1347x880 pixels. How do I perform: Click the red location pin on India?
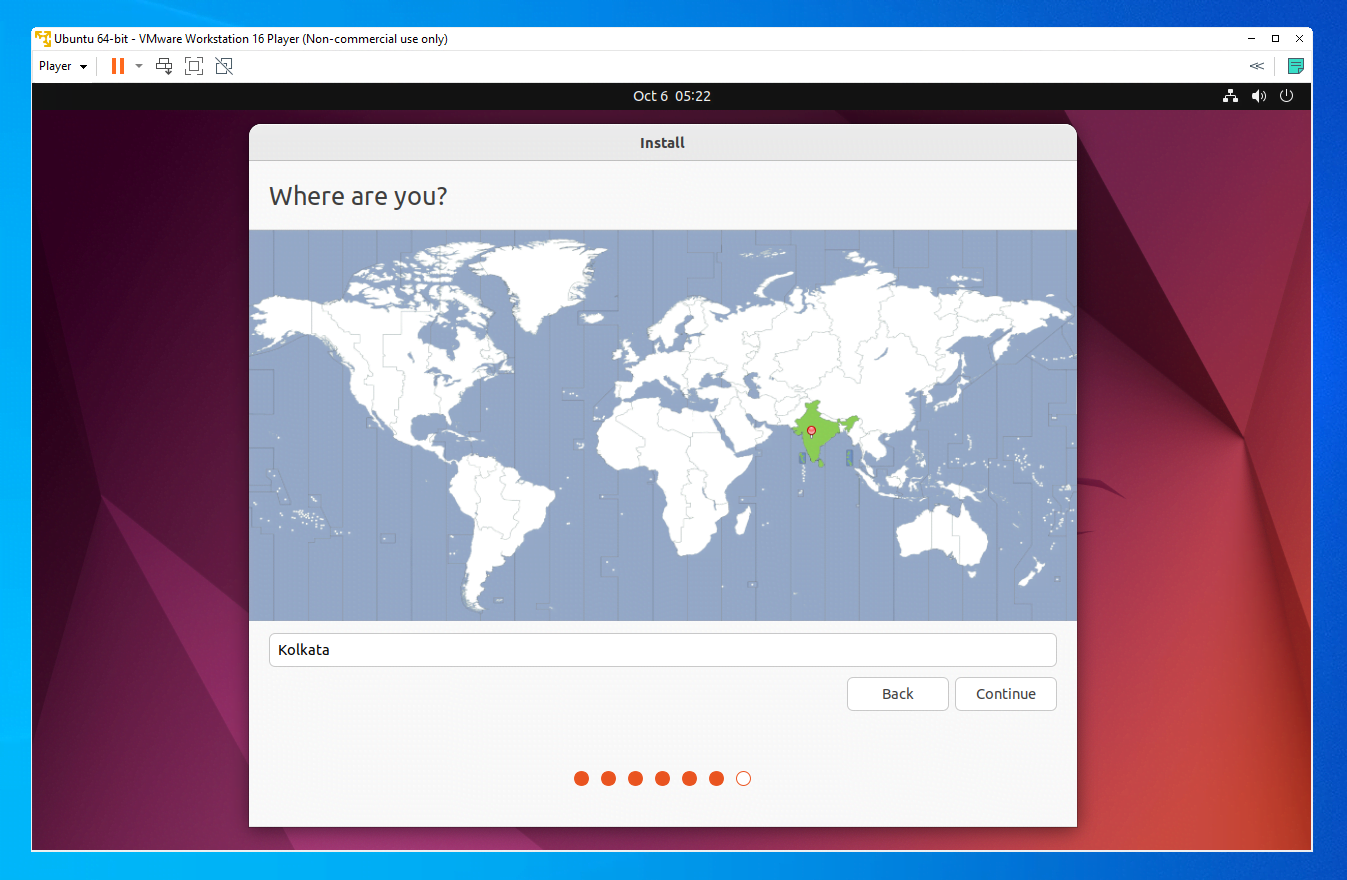[x=810, y=431]
